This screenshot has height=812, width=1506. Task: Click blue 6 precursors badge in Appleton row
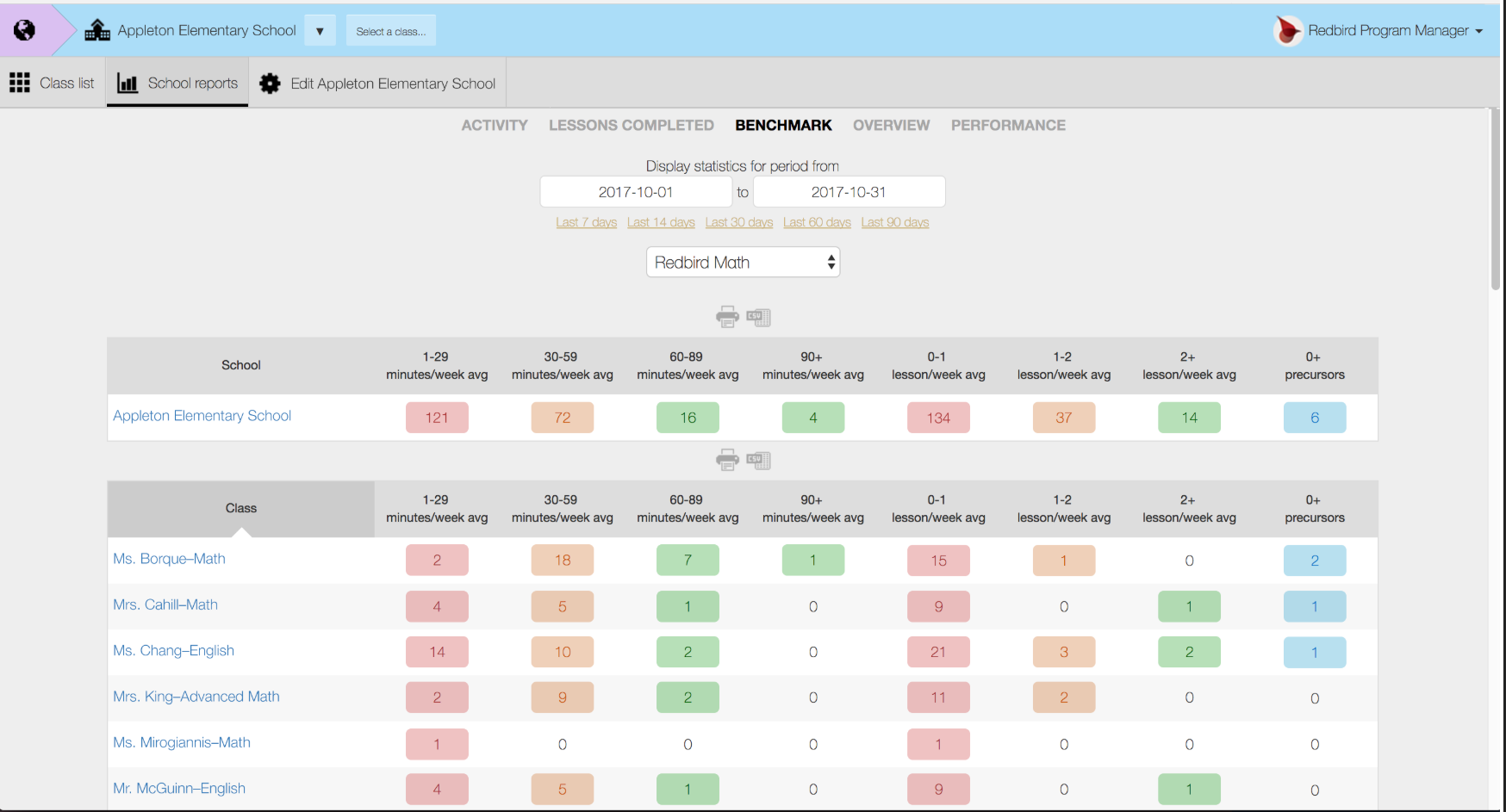[1315, 418]
